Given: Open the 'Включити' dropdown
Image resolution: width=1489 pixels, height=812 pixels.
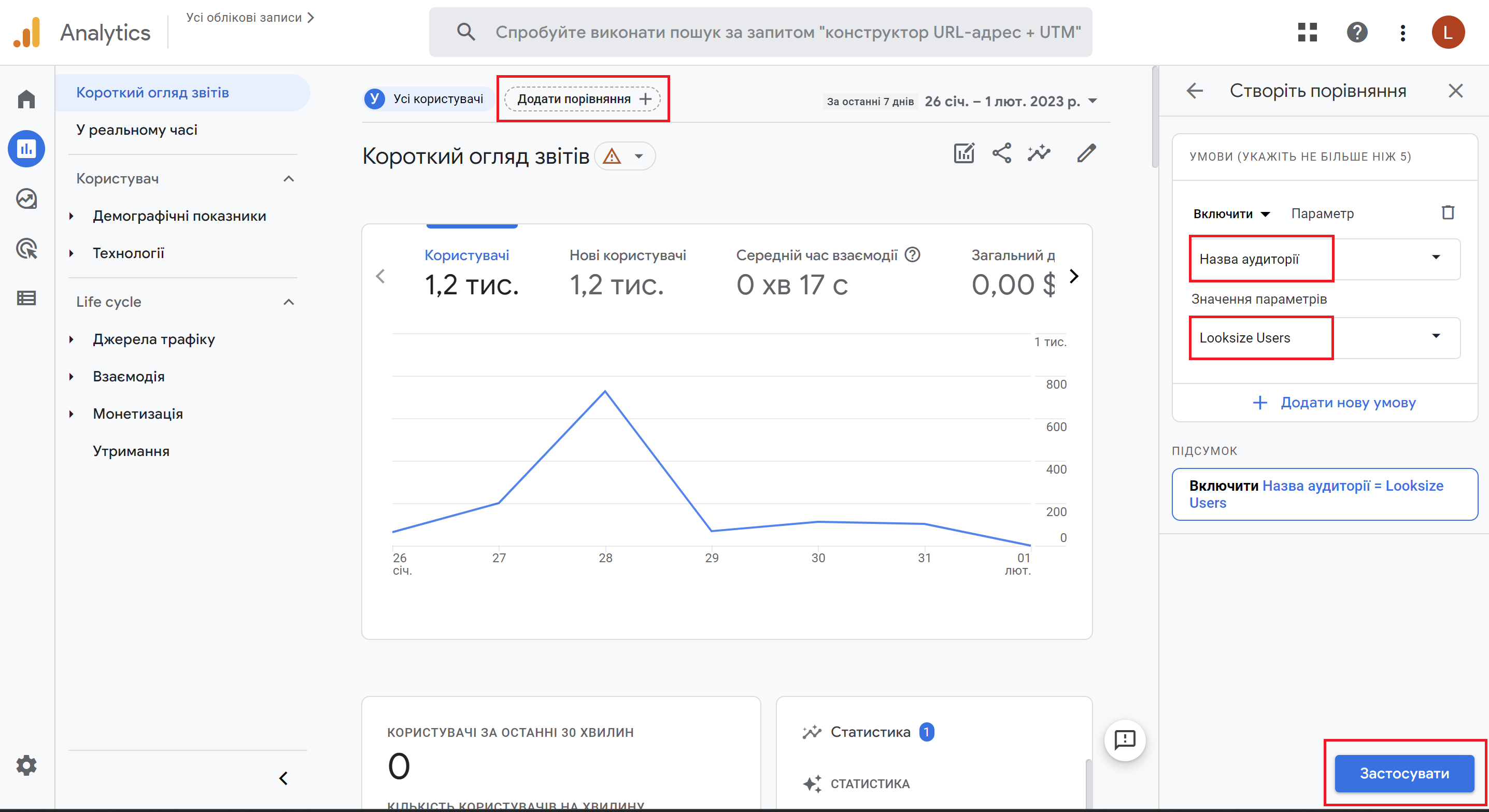Looking at the screenshot, I should point(1231,214).
